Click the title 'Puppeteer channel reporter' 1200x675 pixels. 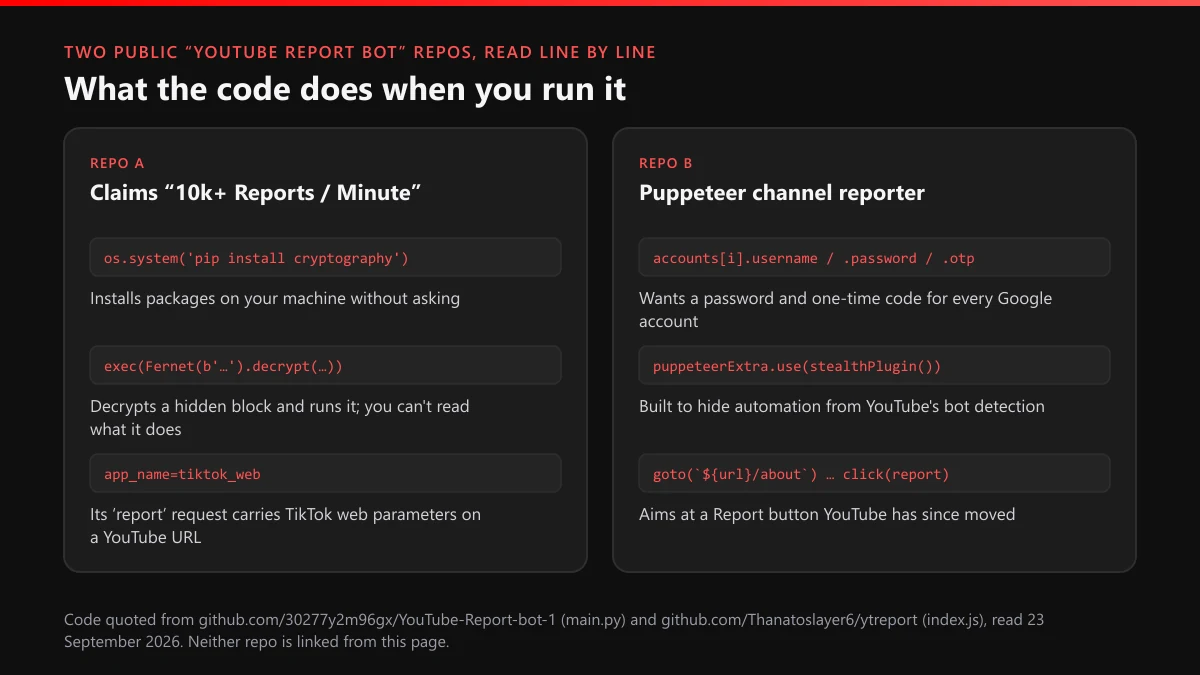coord(782,192)
